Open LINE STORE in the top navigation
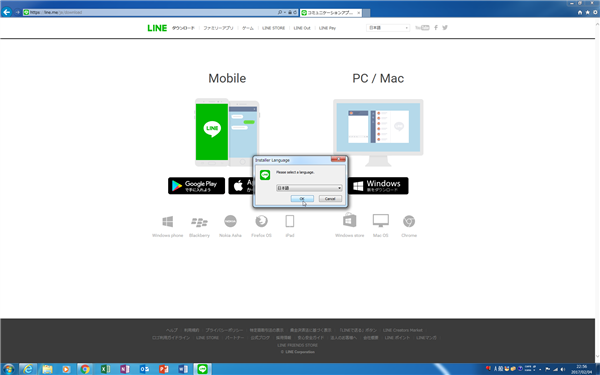Screen dimensions: 600x375 pos(273,28)
